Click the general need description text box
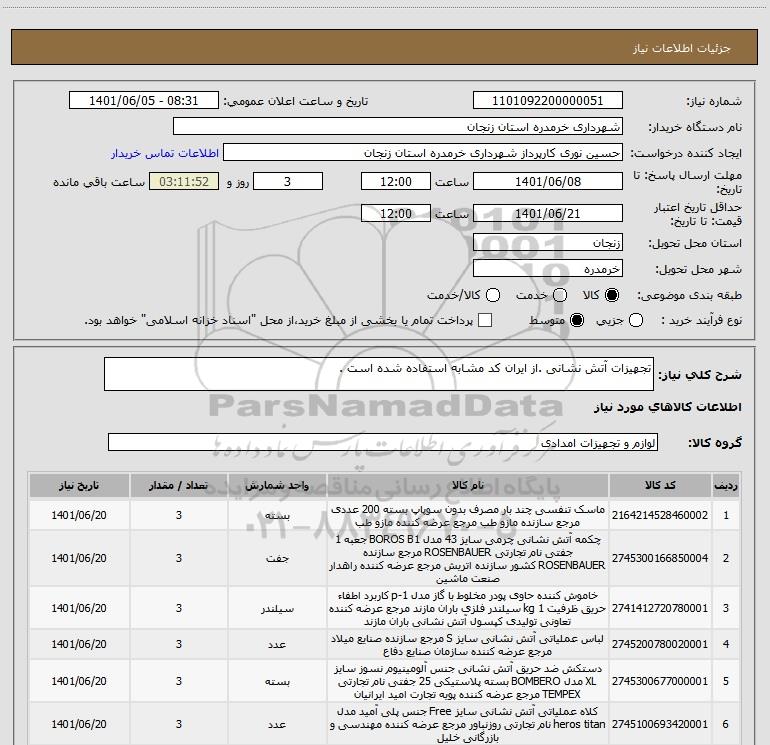 [379, 374]
